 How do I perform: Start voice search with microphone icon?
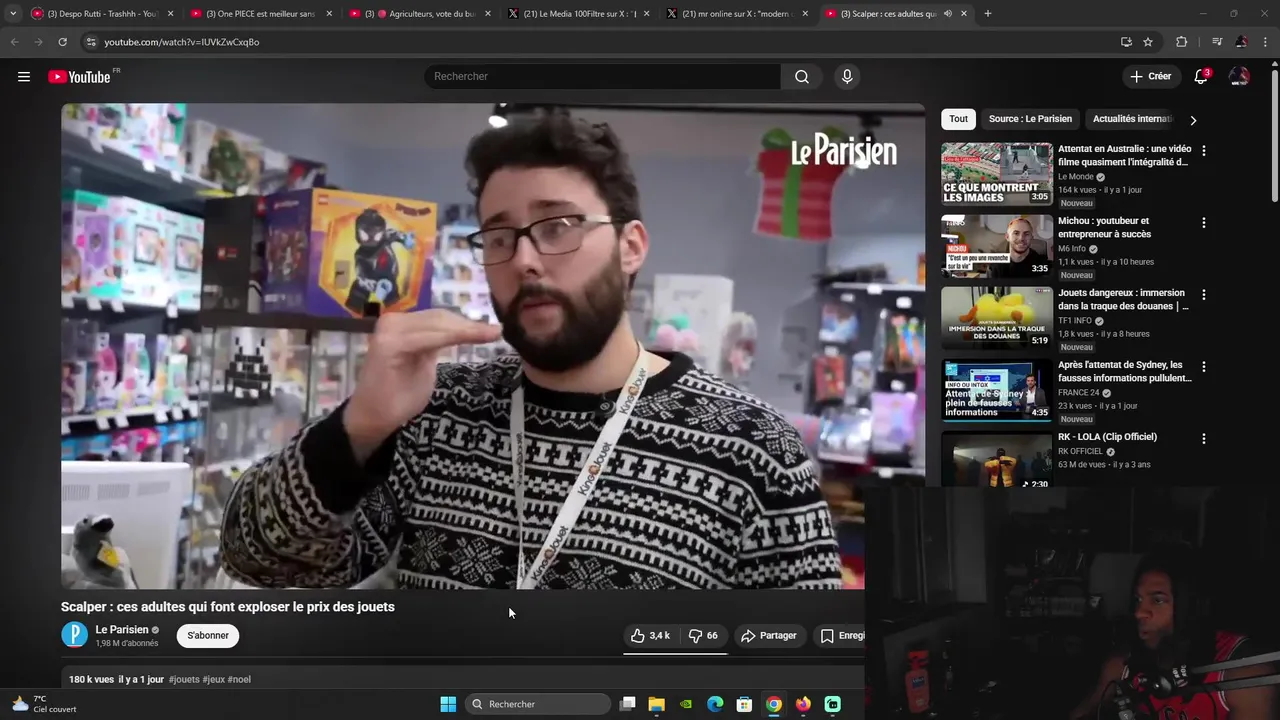[847, 77]
